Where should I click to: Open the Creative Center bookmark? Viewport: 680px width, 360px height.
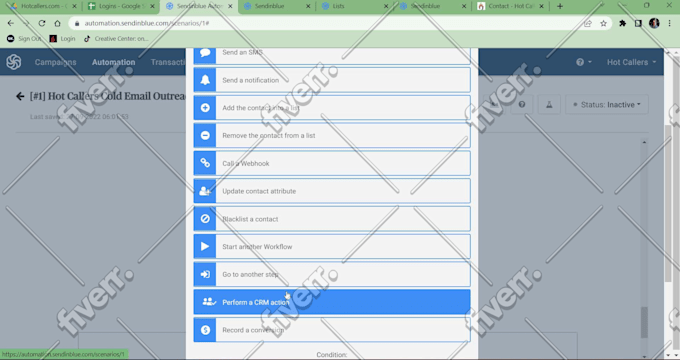(x=116, y=39)
